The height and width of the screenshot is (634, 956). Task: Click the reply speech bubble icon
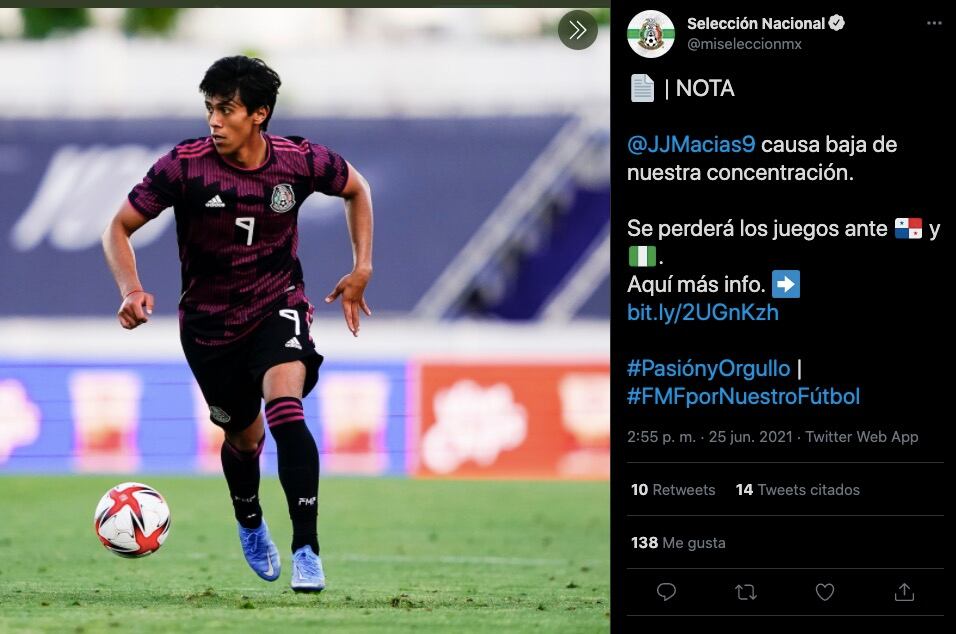[666, 592]
